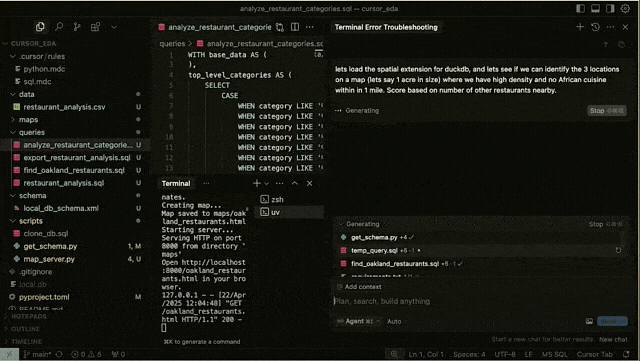Switch to the uv terminal
The image size is (640, 361).
[289, 212]
